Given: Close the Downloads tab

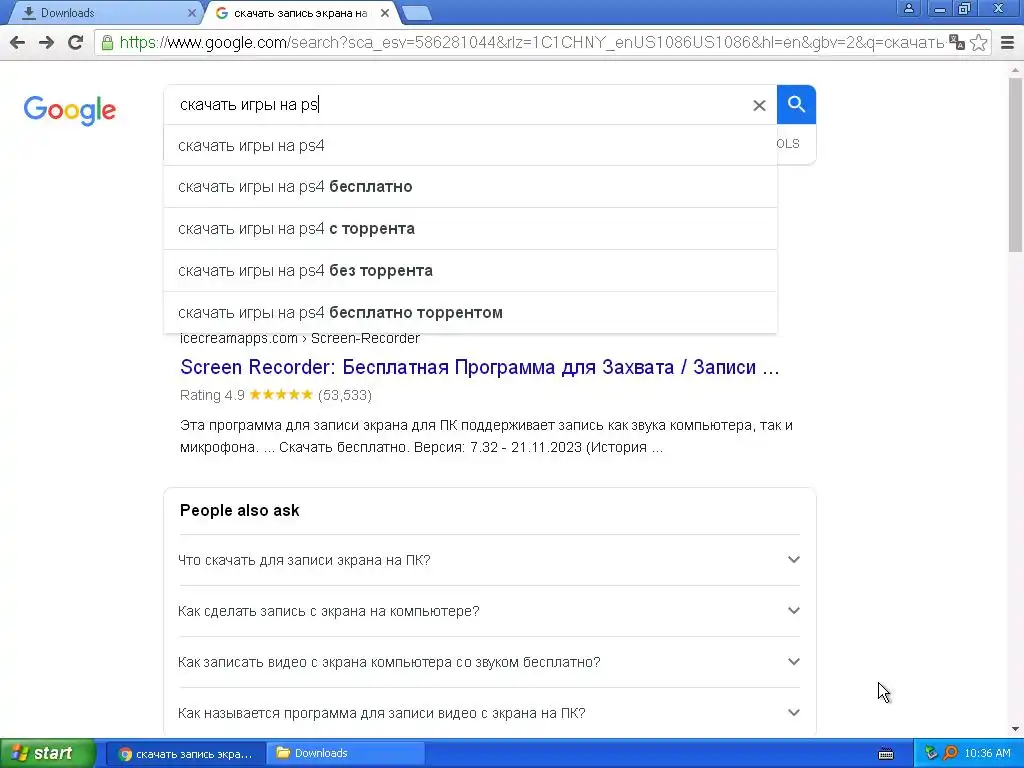Looking at the screenshot, I should coord(192,13).
